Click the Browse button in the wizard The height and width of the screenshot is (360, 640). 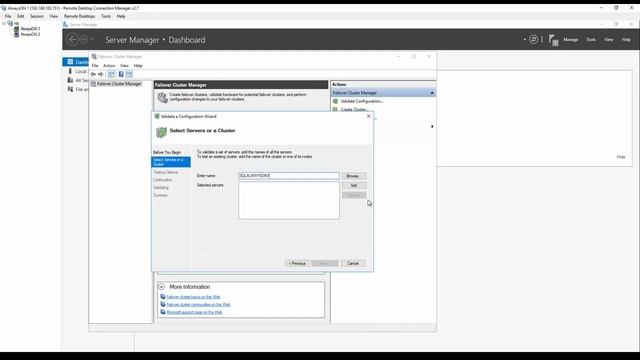(x=353, y=176)
